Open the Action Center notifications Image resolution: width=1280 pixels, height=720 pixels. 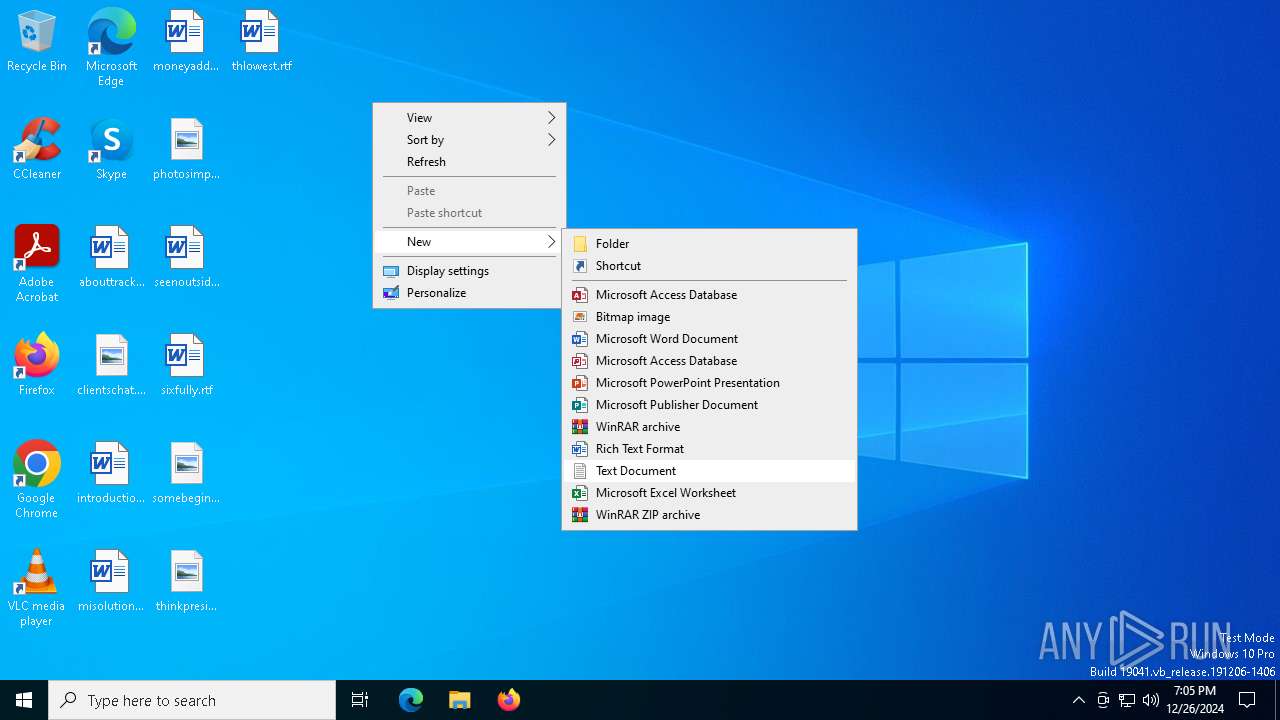[x=1247, y=700]
